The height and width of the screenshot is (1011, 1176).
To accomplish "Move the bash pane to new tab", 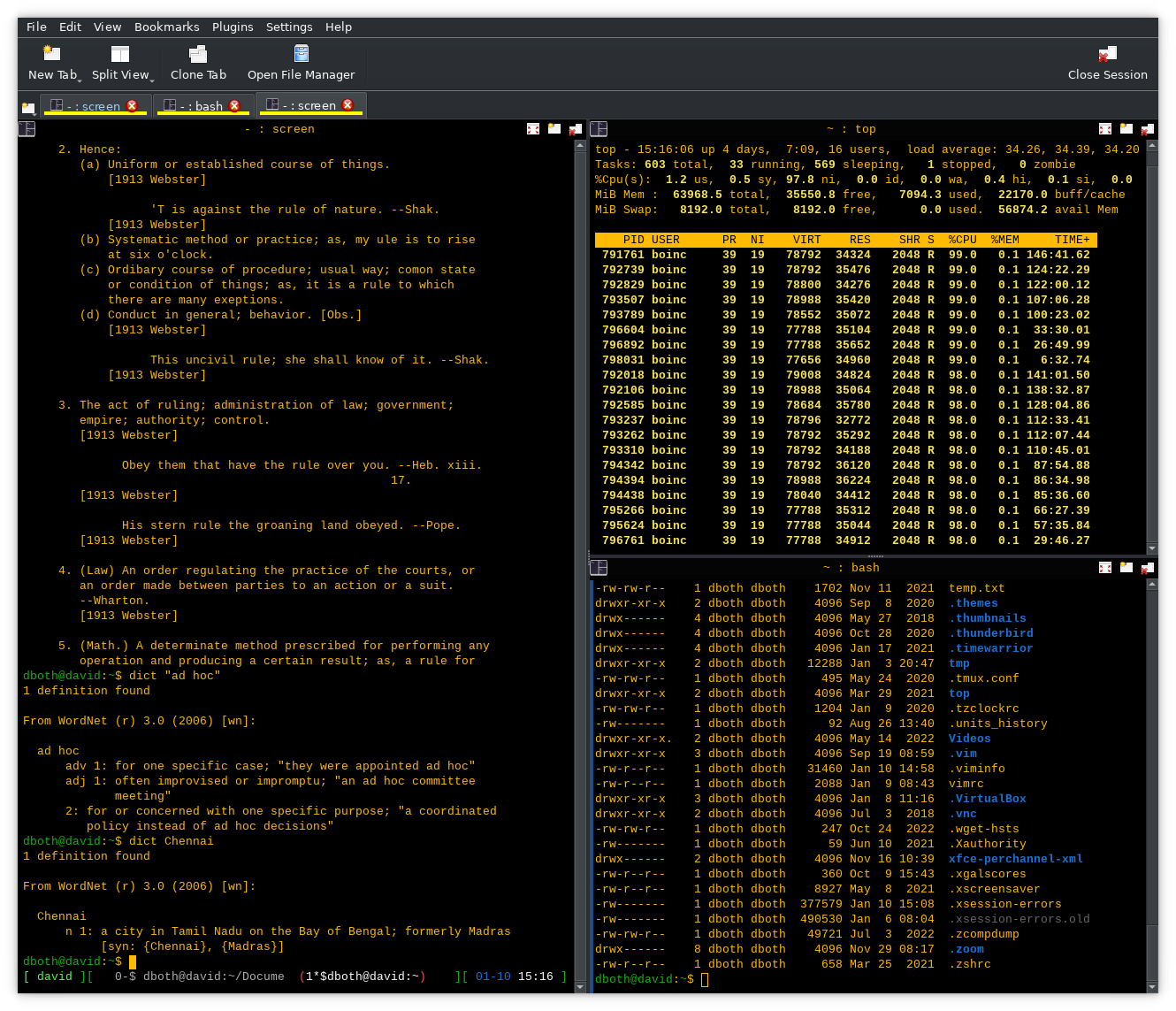I will point(1126,568).
